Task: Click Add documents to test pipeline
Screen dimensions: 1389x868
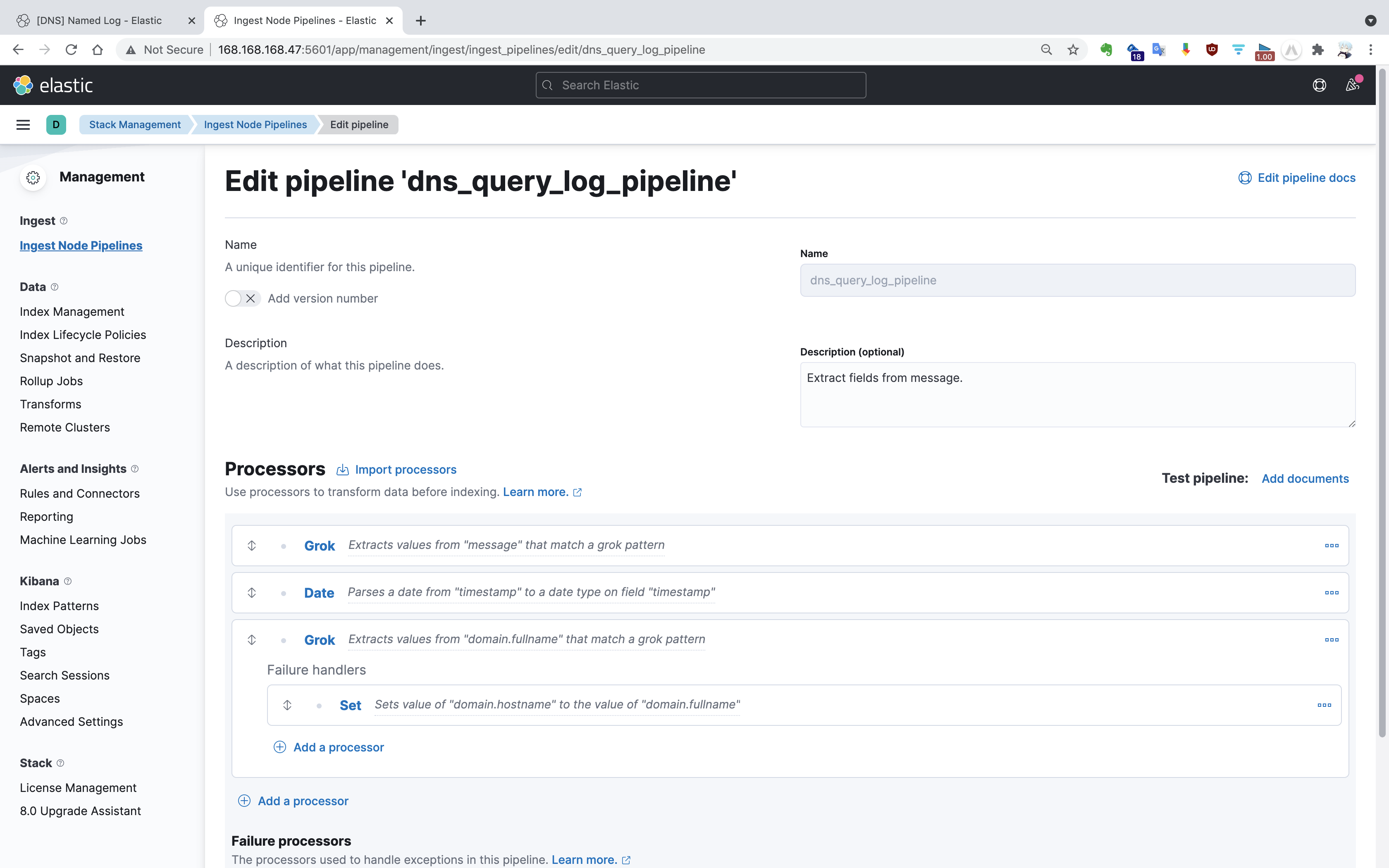Action: click(1305, 479)
